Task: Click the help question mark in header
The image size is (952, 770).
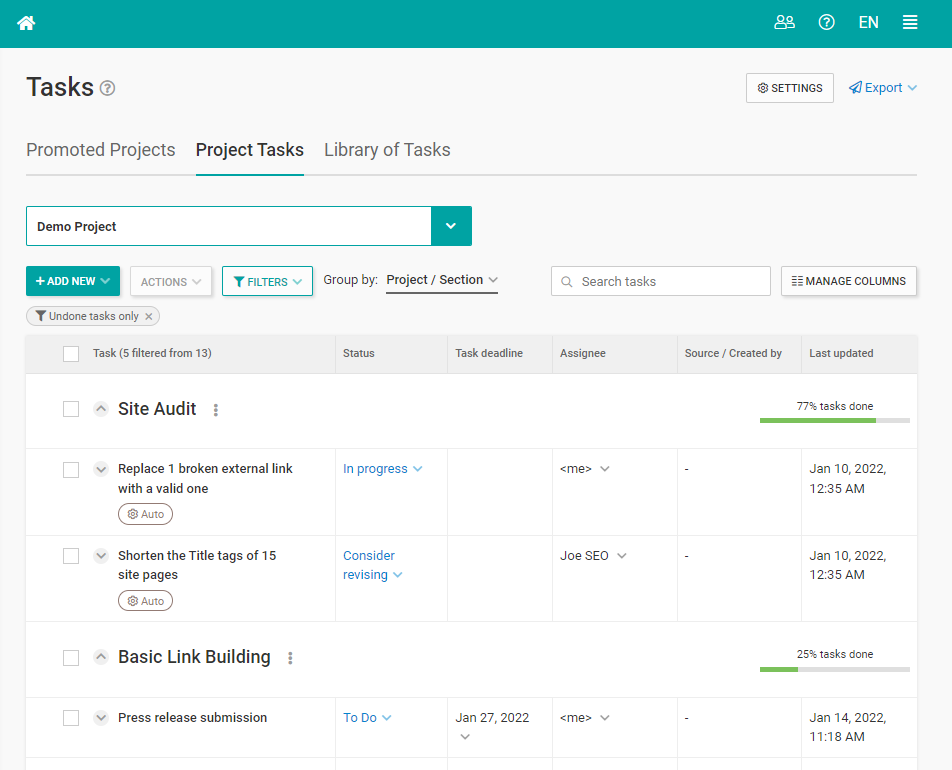Action: point(826,22)
